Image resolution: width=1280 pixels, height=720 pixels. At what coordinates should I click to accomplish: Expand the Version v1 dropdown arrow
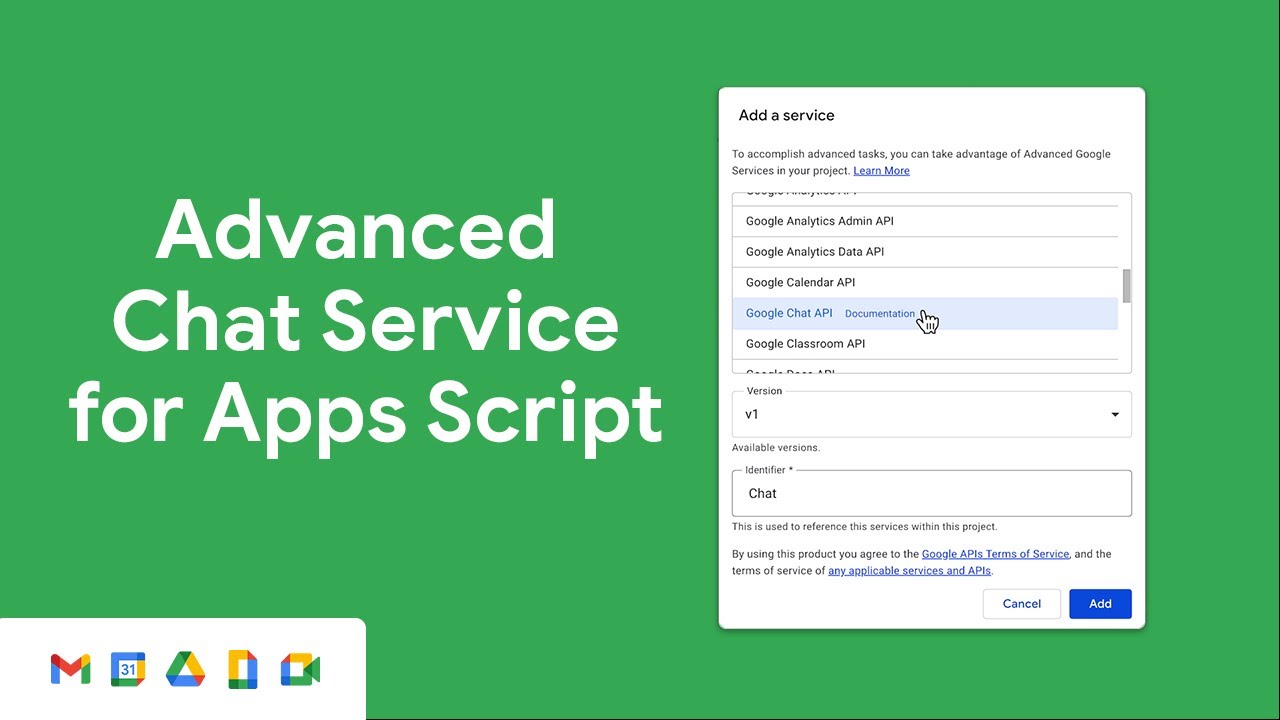coord(1115,415)
